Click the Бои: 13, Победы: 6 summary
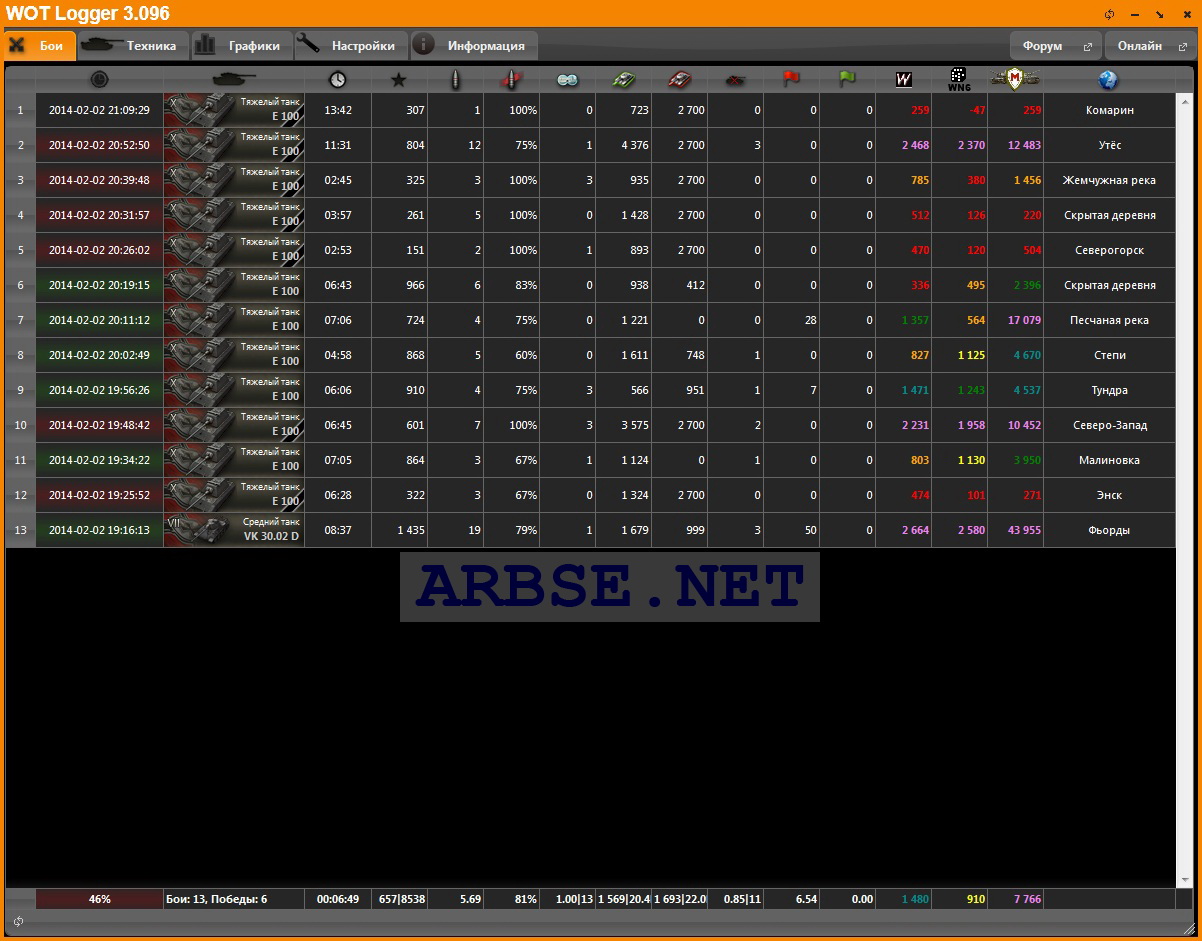1202x941 pixels. click(x=234, y=899)
